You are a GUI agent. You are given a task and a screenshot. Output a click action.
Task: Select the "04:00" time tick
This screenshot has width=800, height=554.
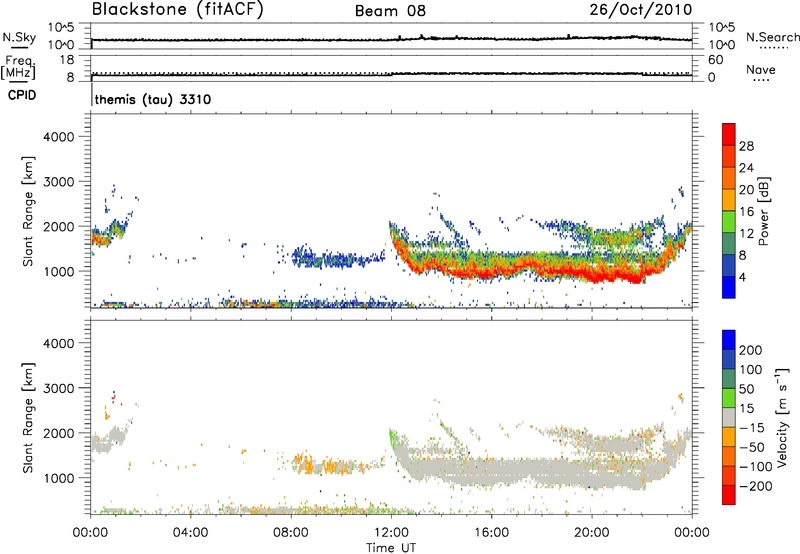(190, 533)
